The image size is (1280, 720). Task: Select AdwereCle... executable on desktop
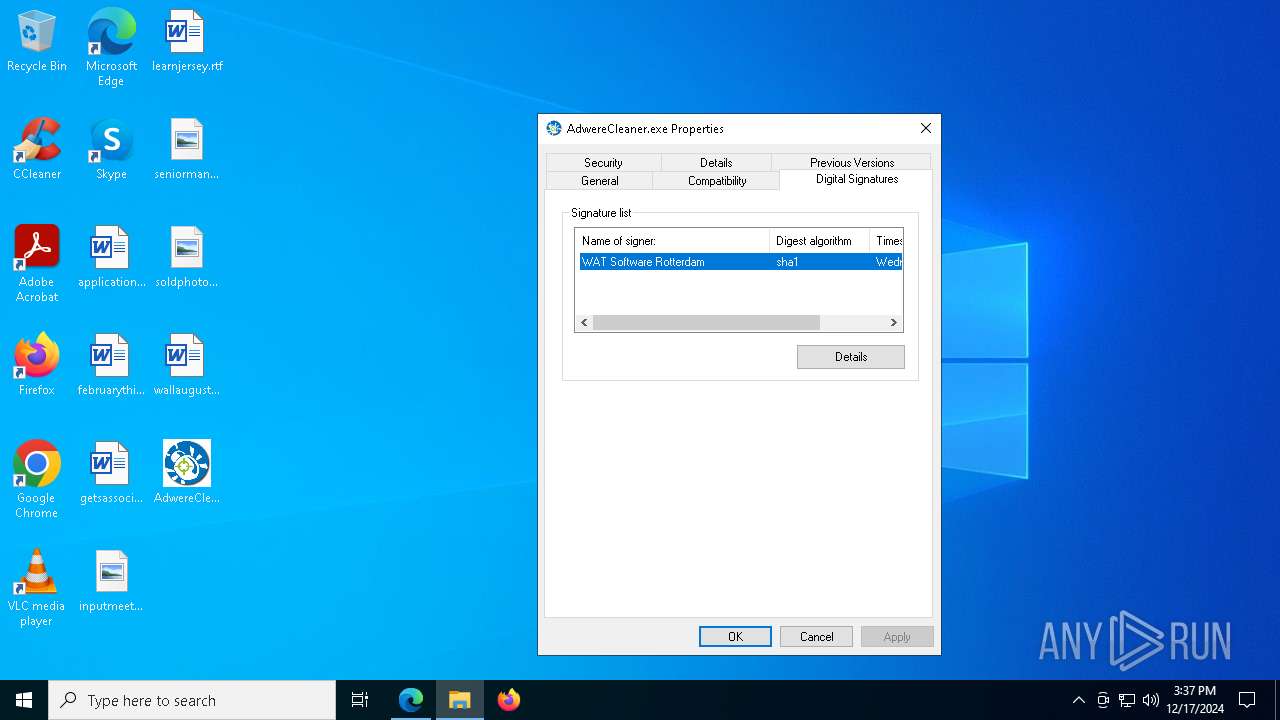coord(187,473)
